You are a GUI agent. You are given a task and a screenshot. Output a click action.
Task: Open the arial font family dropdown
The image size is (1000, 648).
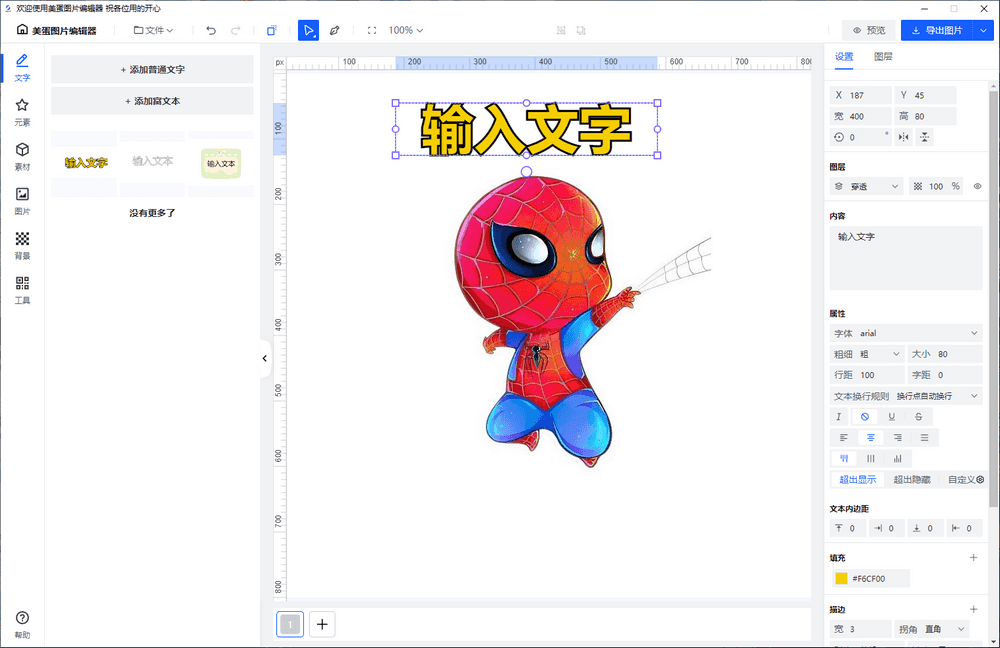point(905,332)
